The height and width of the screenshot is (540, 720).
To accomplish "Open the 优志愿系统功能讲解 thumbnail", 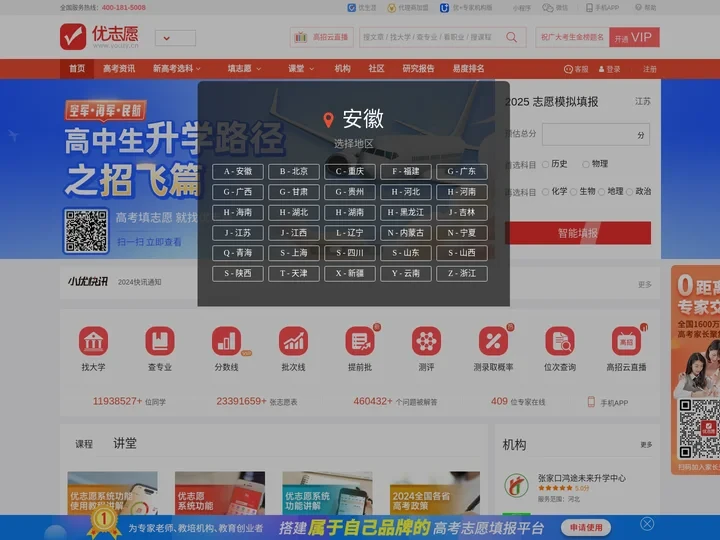I will [327, 493].
